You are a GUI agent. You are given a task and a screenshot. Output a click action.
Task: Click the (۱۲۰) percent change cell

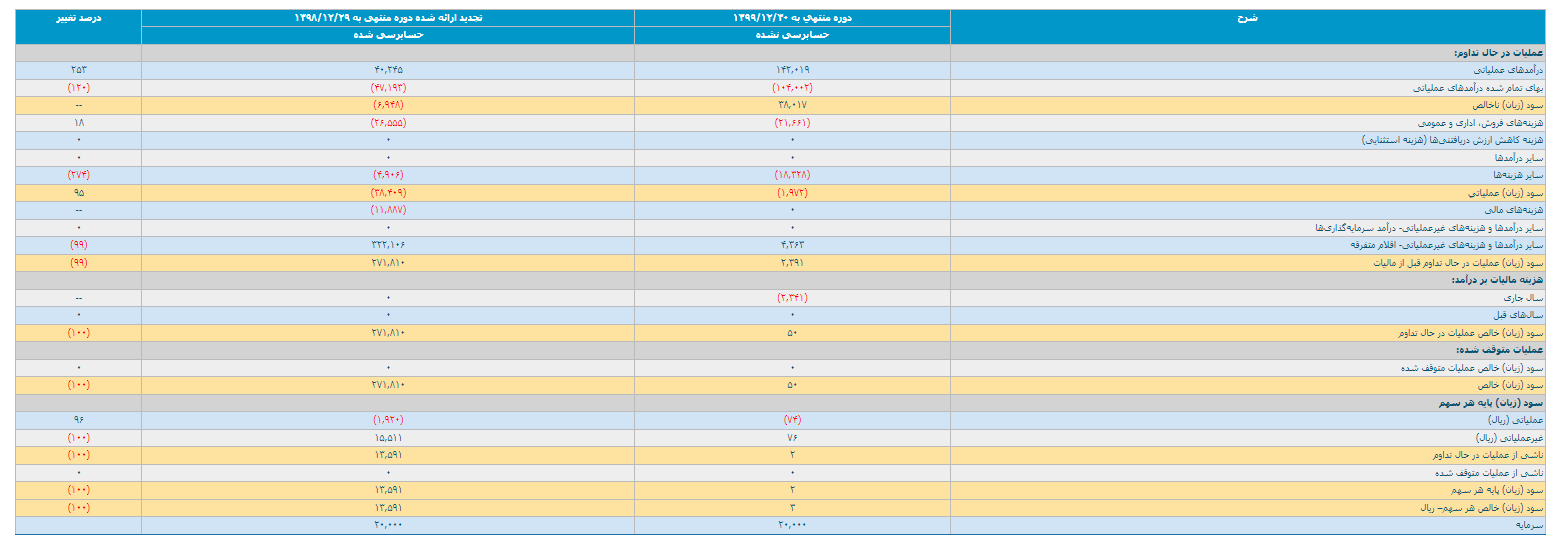(x=78, y=88)
